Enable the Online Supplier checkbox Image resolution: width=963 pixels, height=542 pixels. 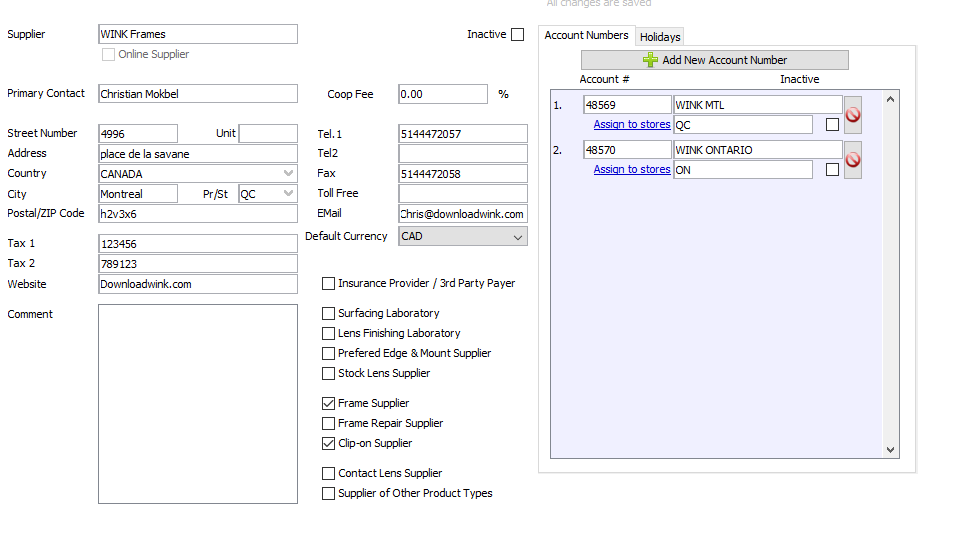click(108, 54)
